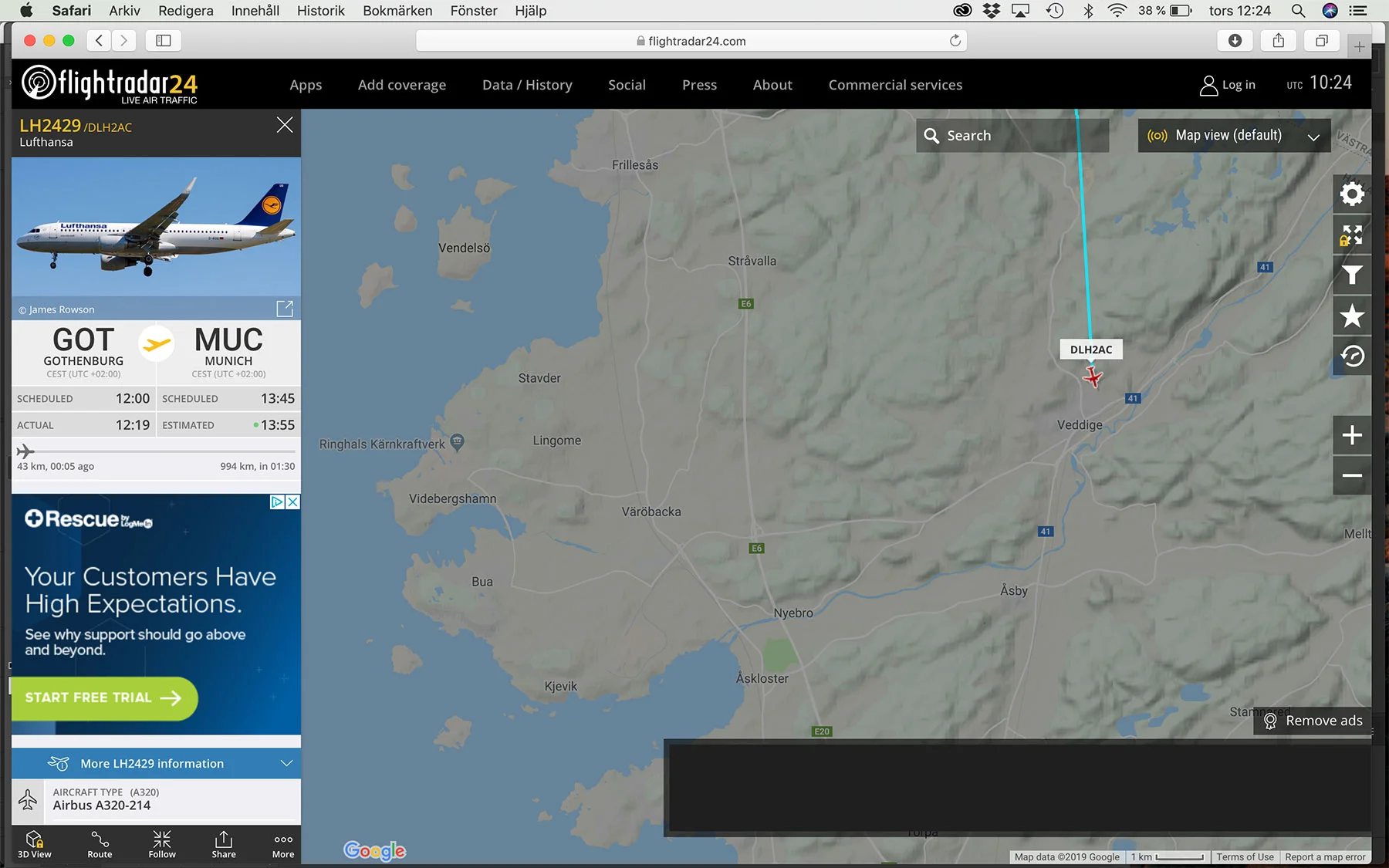This screenshot has height=868, width=1389.
Task: Open Safari downloads icon
Action: tap(1235, 41)
